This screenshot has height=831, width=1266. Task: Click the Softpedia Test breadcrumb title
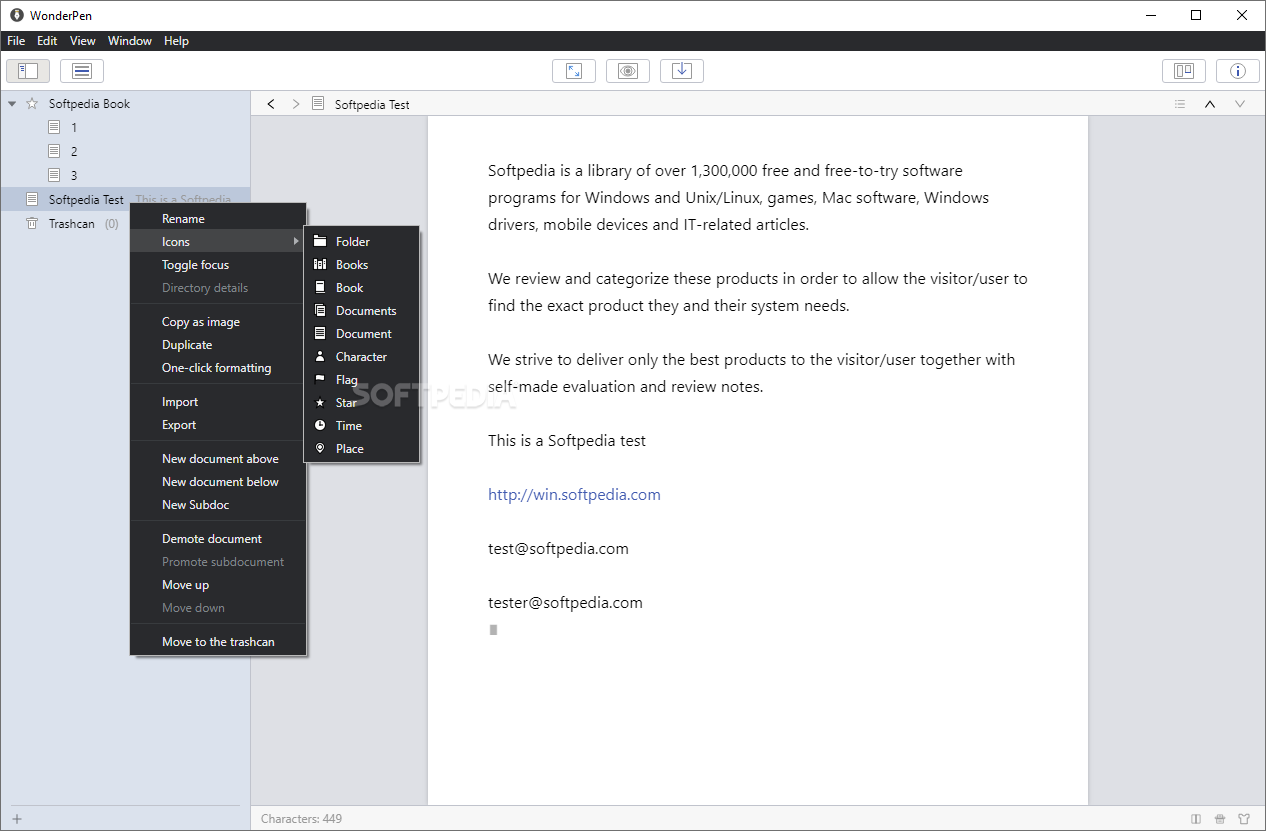click(372, 104)
